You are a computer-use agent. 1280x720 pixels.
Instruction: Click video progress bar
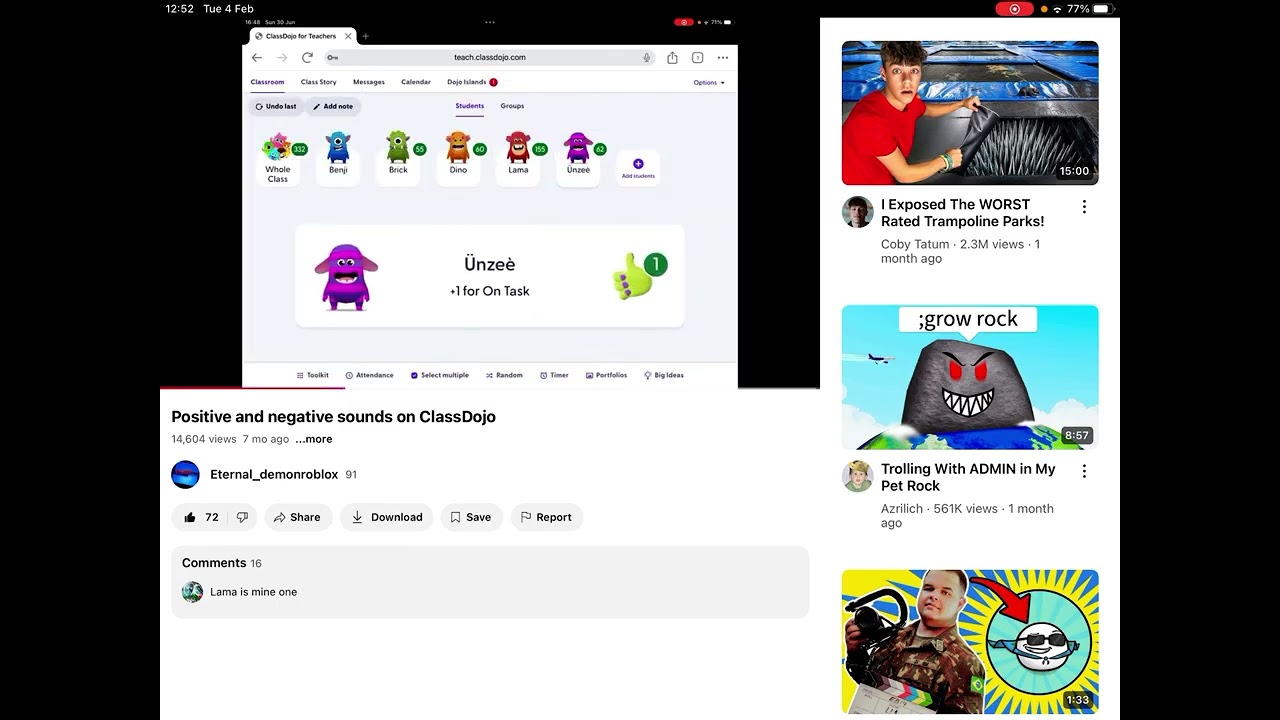[x=490, y=388]
